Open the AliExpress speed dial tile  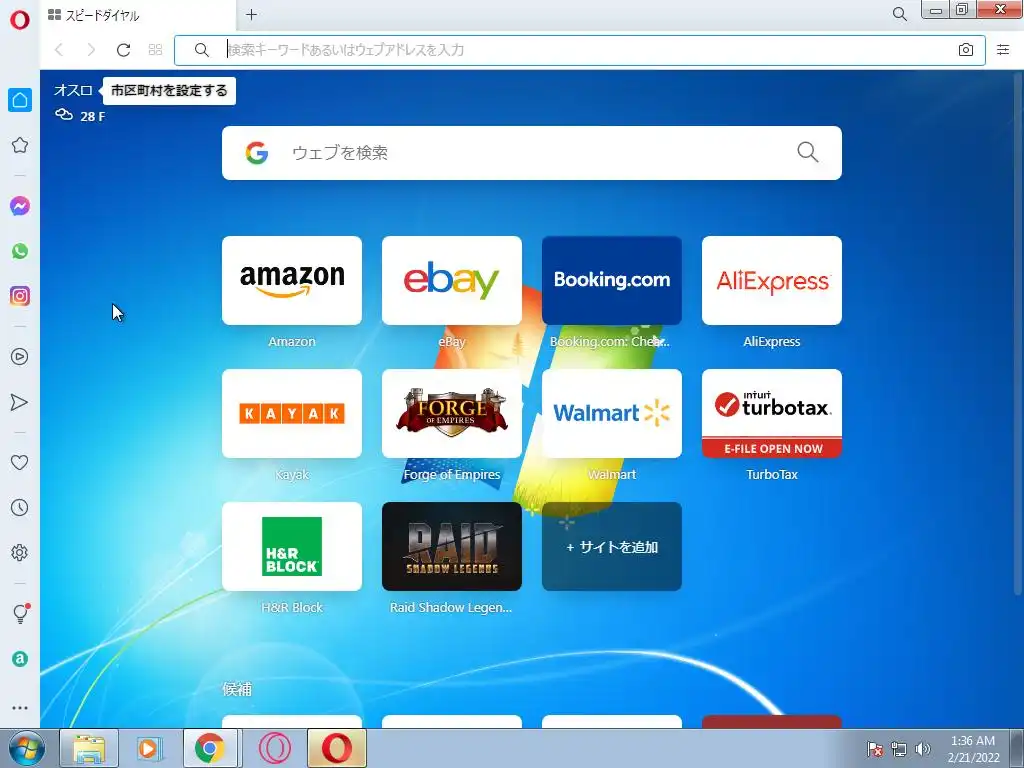click(772, 281)
